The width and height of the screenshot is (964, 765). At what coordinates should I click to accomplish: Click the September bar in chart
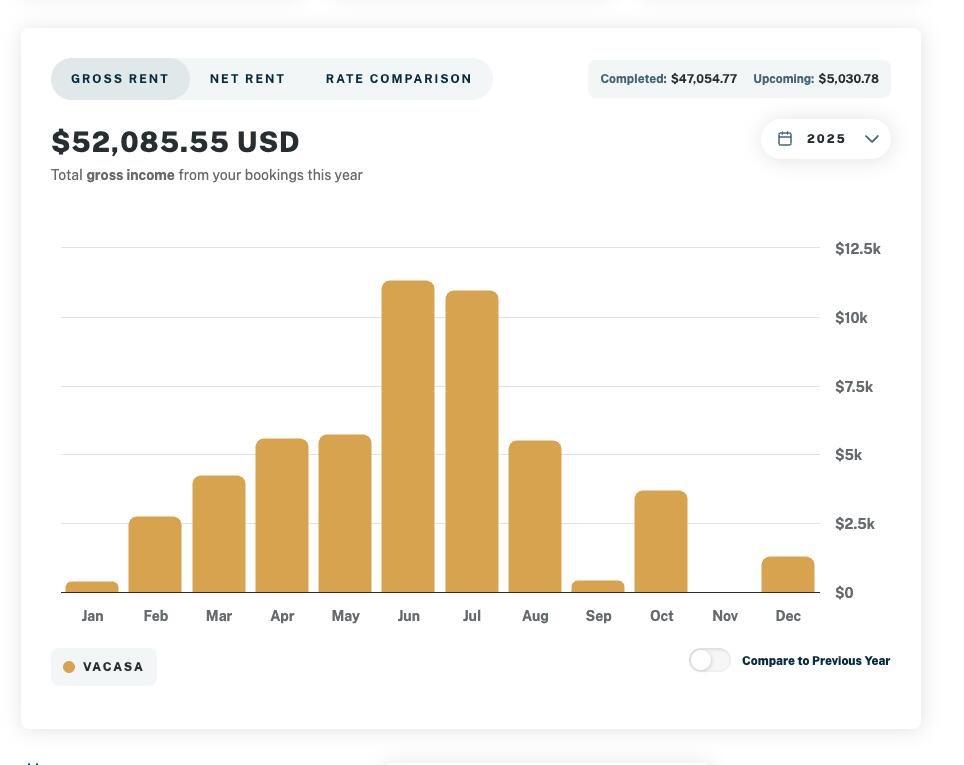click(598, 586)
